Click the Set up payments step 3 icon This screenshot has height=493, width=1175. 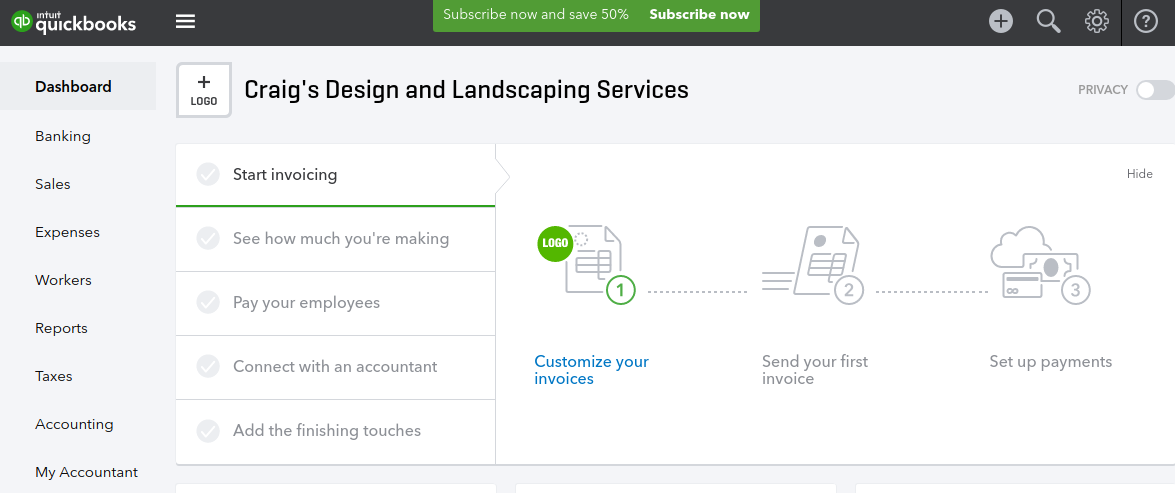1040,264
